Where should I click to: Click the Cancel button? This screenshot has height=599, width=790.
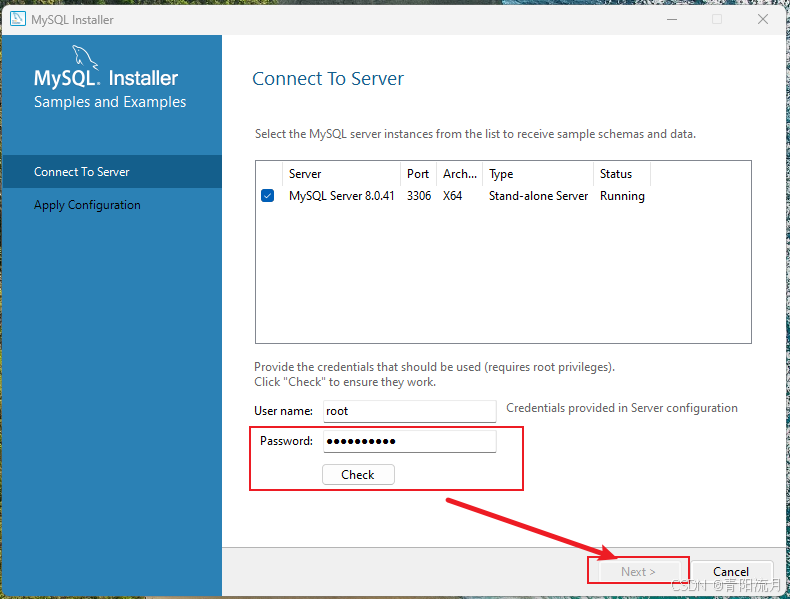click(x=731, y=571)
